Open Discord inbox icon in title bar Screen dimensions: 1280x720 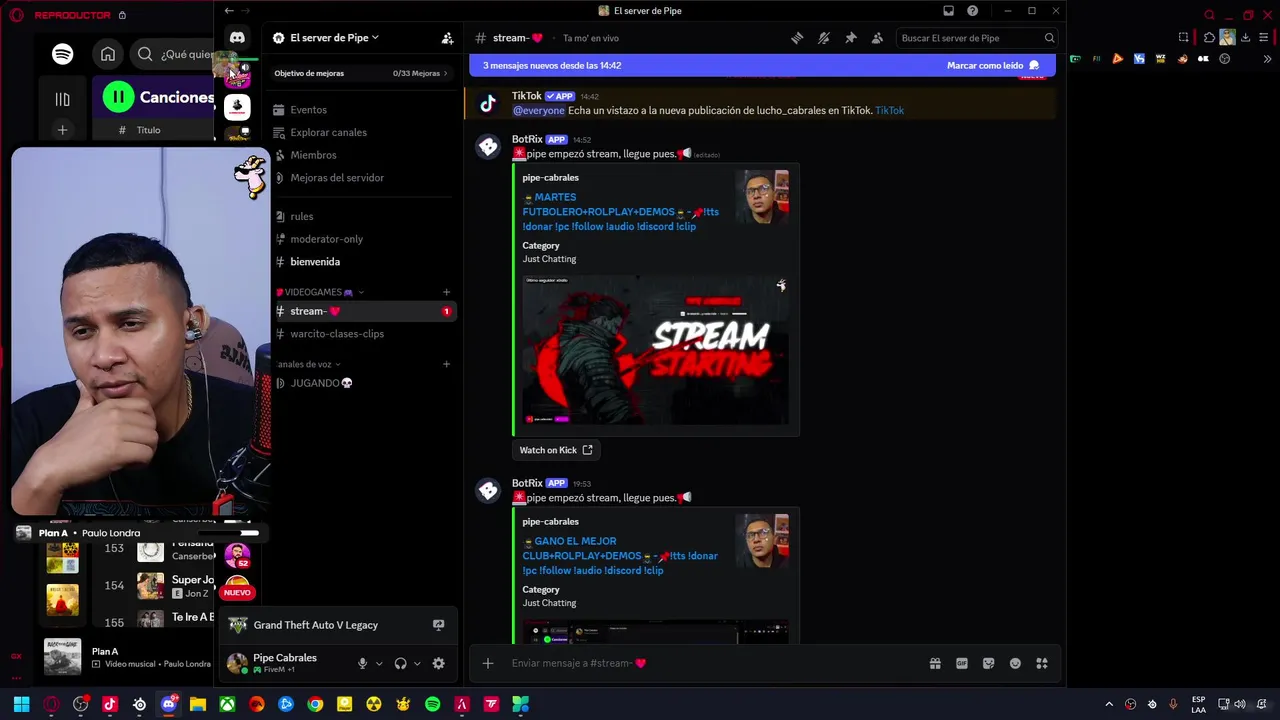click(x=948, y=11)
